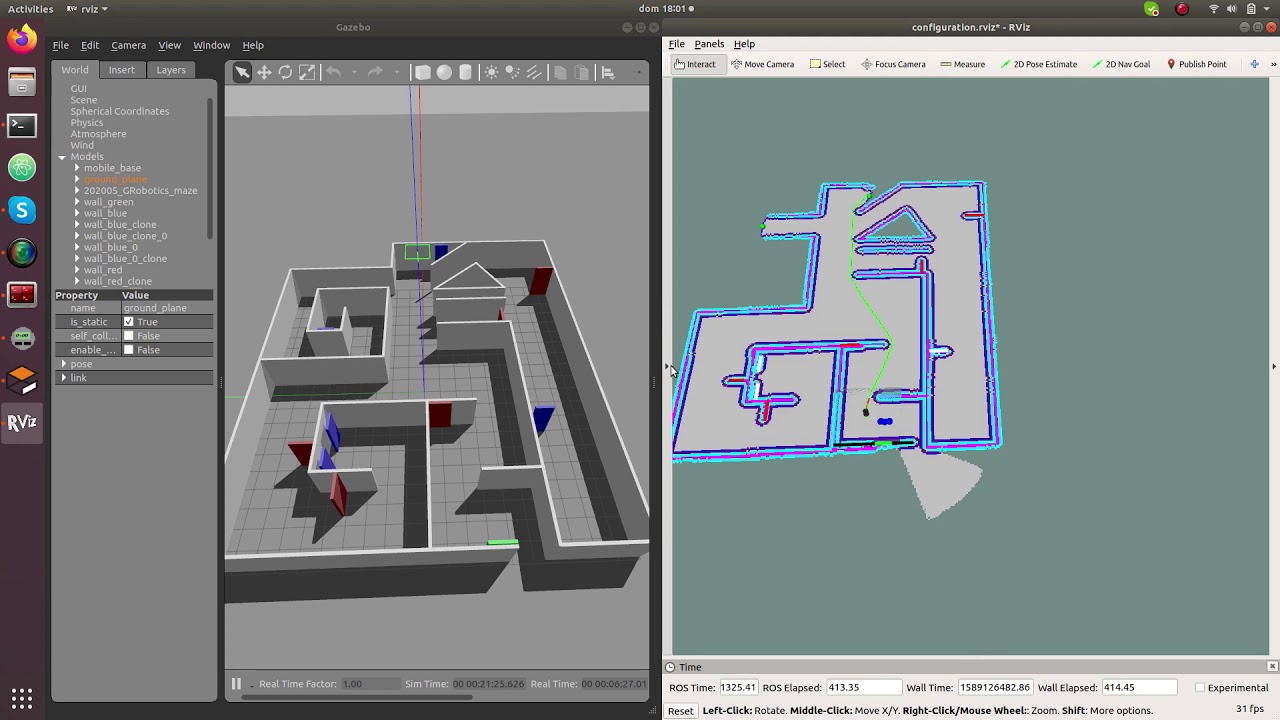Insert a sphere shape in Gazebo
Viewport: 1280px width, 720px height.
(x=444, y=72)
